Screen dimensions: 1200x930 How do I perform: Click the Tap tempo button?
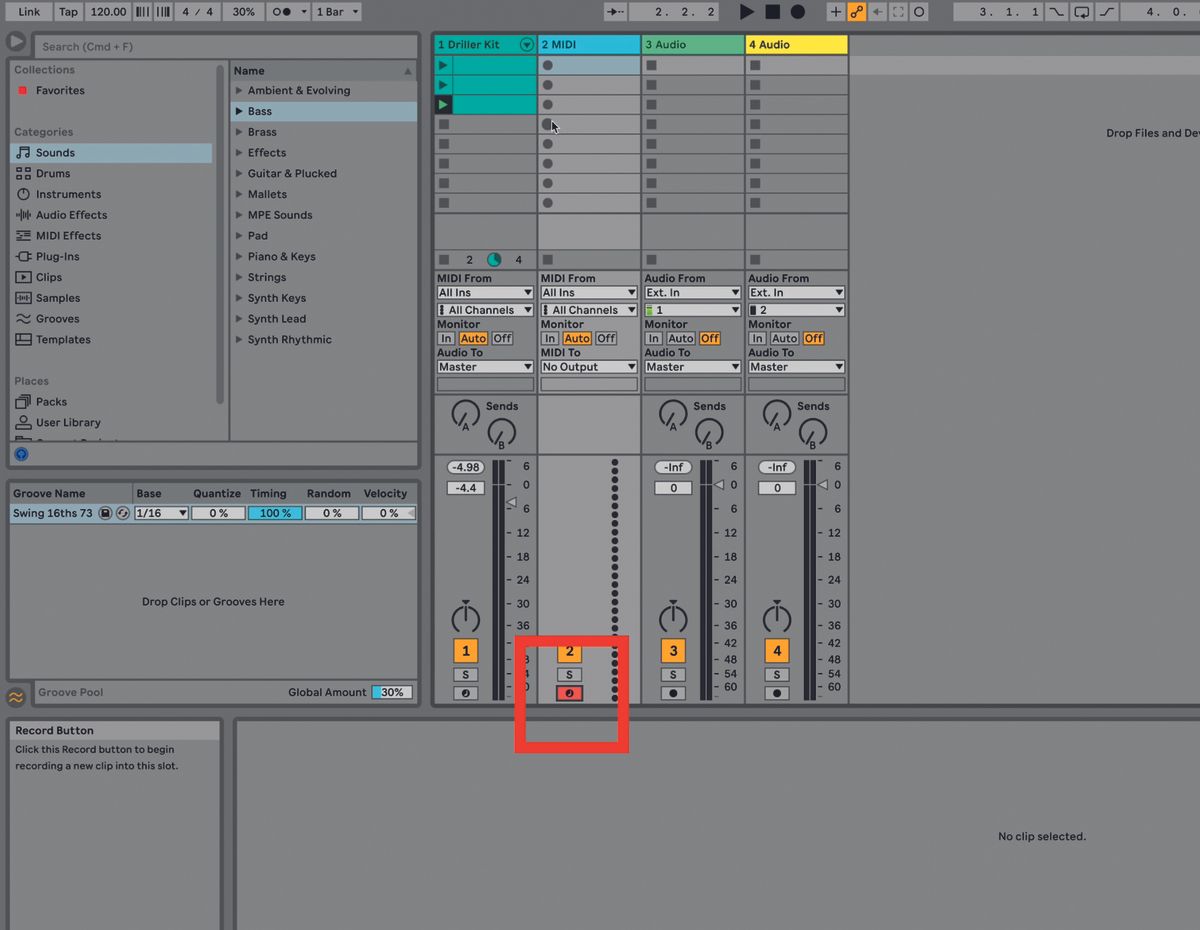pyautogui.click(x=68, y=12)
